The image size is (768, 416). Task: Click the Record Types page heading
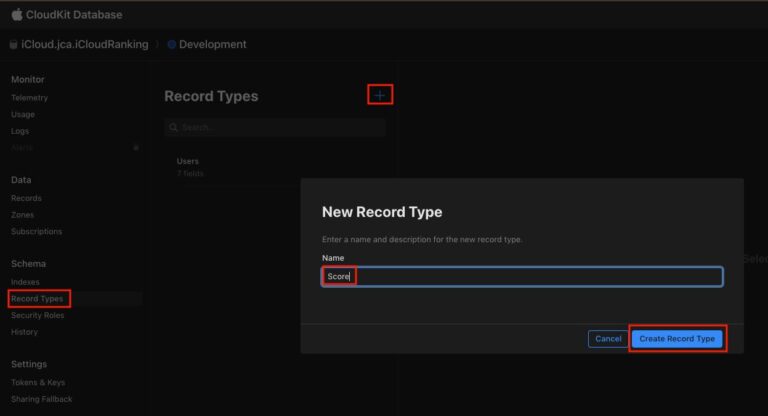click(211, 96)
